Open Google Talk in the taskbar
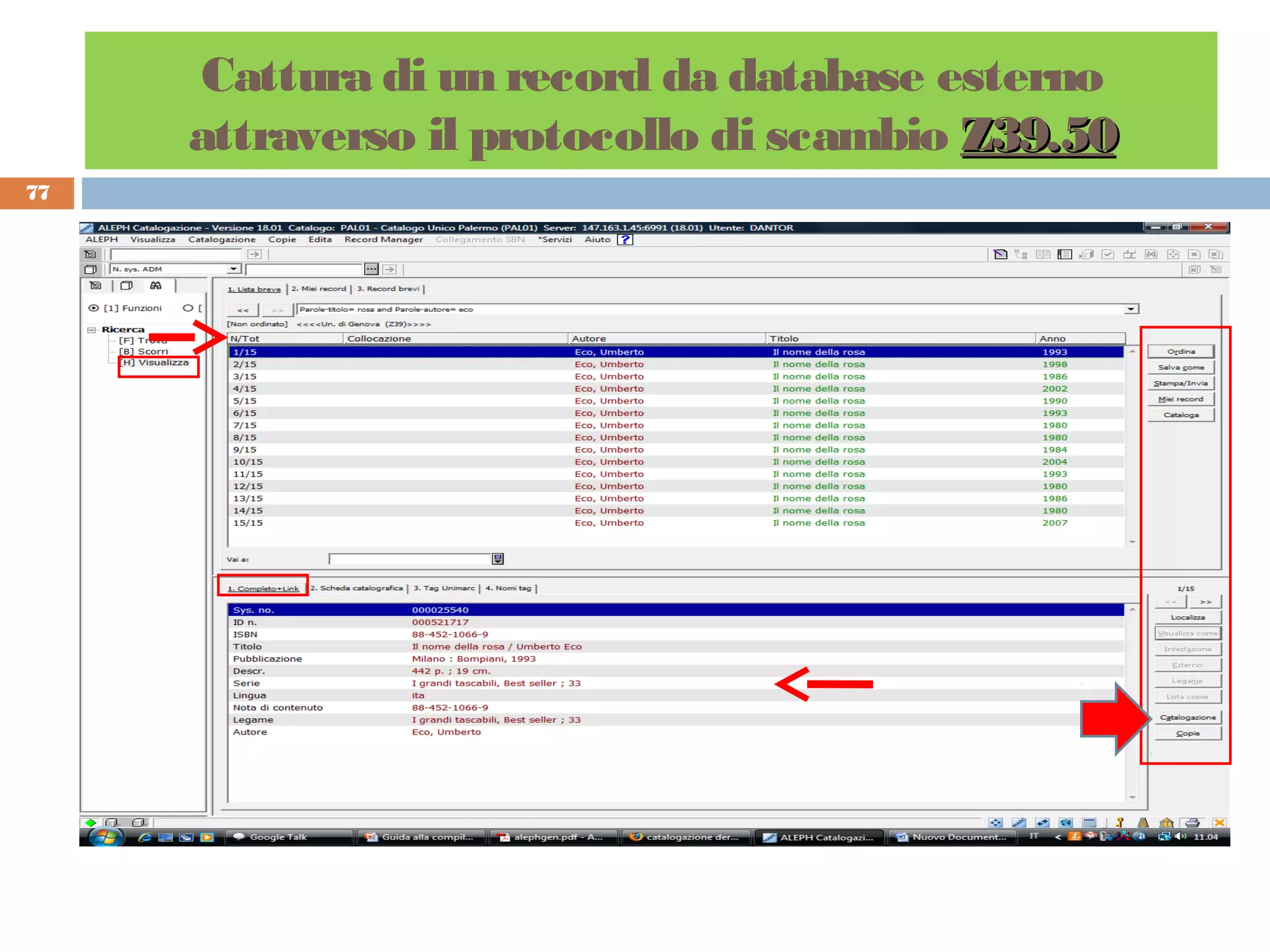 288,837
